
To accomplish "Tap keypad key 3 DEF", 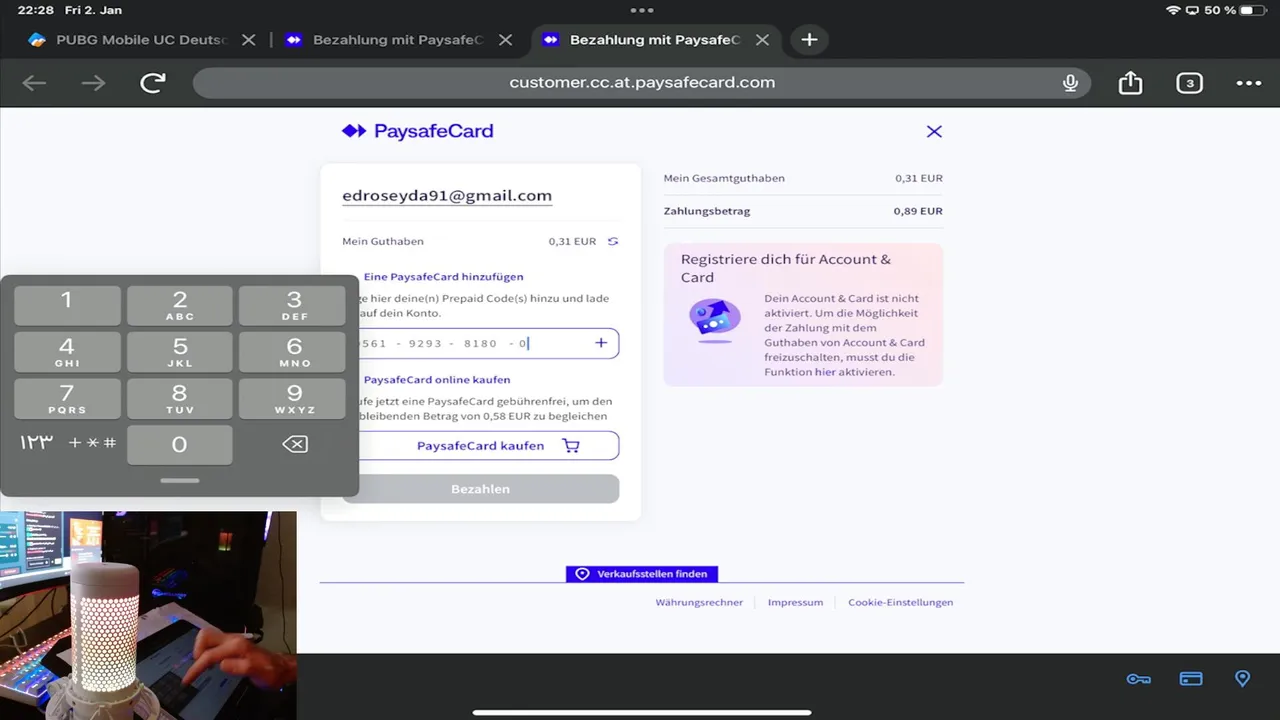I will [x=294, y=305].
